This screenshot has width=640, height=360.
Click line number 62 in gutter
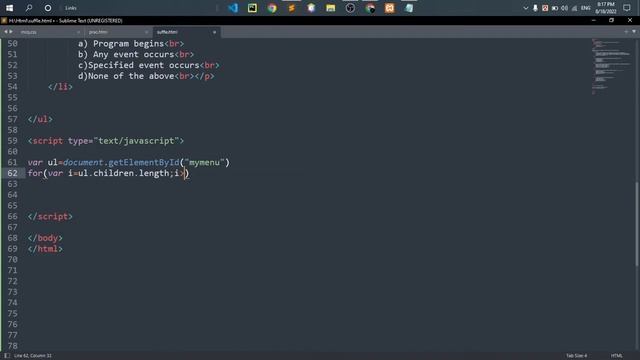coord(12,173)
